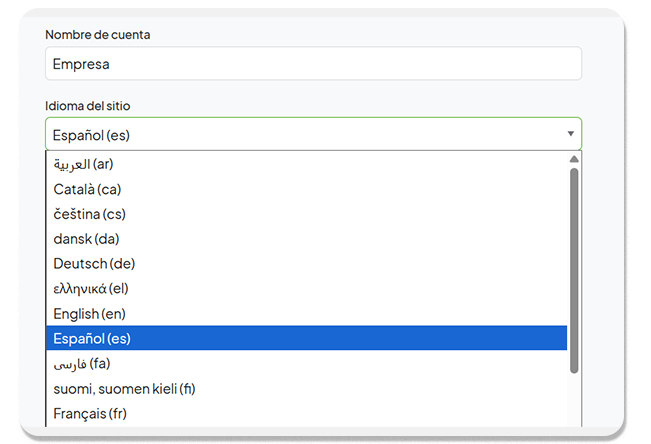Choose Català (ca) from the list

(88, 189)
